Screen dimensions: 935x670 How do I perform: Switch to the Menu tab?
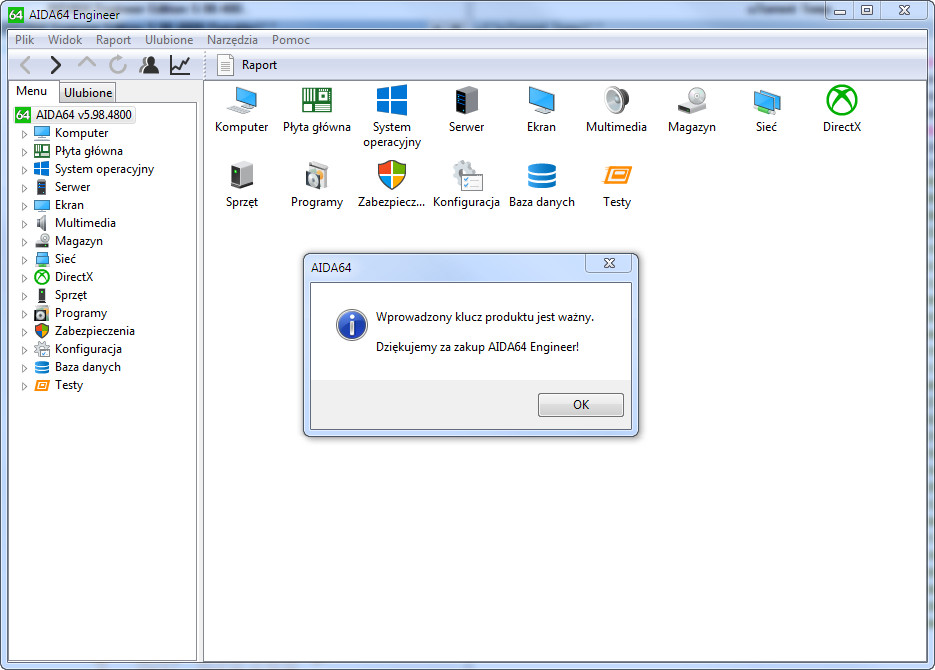(x=32, y=91)
